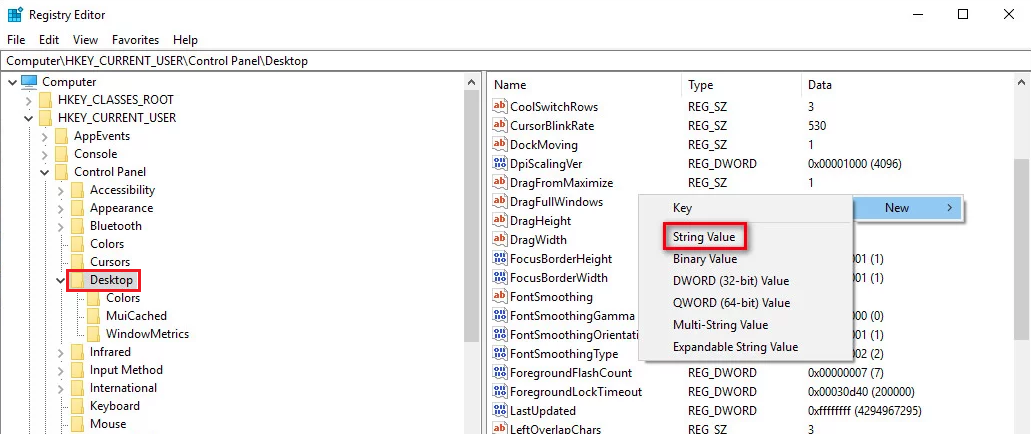Choose Multi-String Value from the submenu
The image size is (1031, 434).
tap(720, 325)
